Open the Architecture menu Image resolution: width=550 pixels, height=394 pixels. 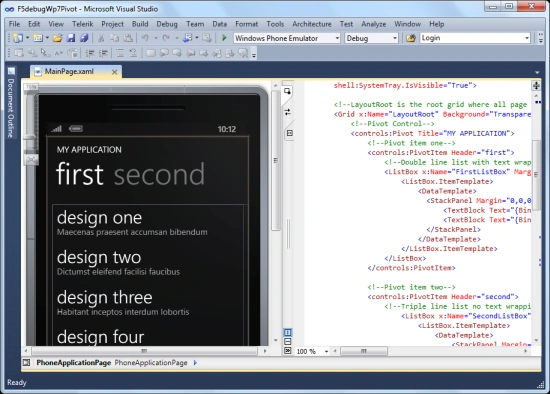(x=312, y=24)
